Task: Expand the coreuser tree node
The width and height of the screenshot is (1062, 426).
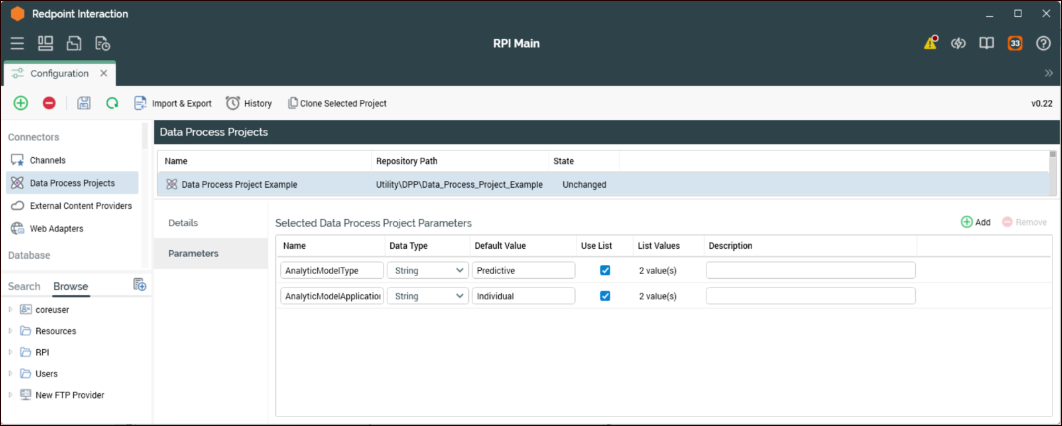Action: pos(10,309)
